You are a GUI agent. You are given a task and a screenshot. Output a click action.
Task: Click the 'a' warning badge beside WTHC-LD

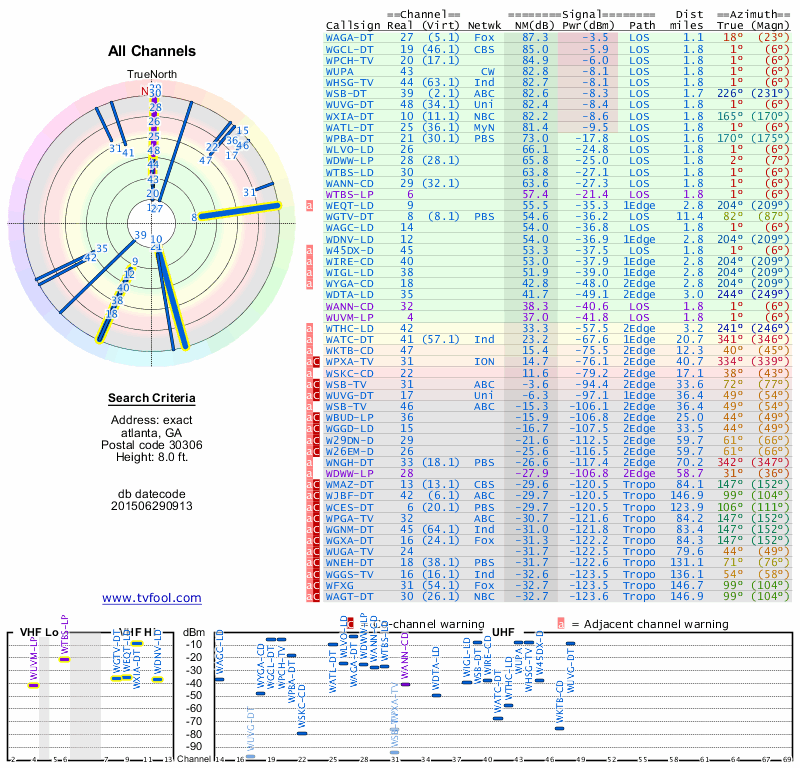click(x=309, y=329)
